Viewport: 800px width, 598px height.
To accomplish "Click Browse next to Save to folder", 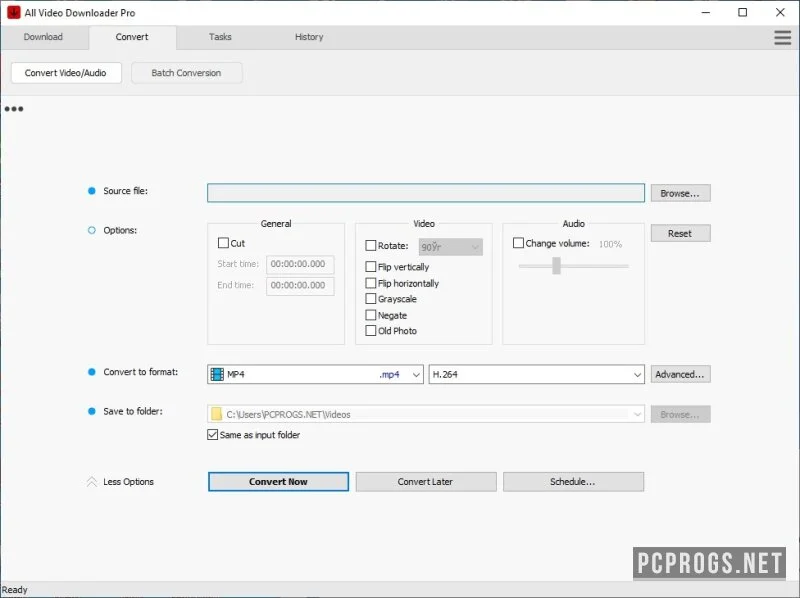I will [680, 414].
